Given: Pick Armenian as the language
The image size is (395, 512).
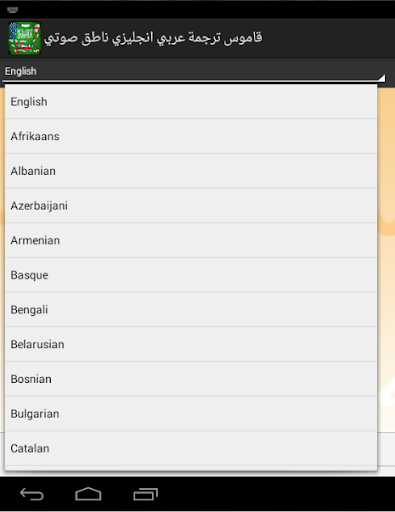Looking at the screenshot, I should [191, 240].
